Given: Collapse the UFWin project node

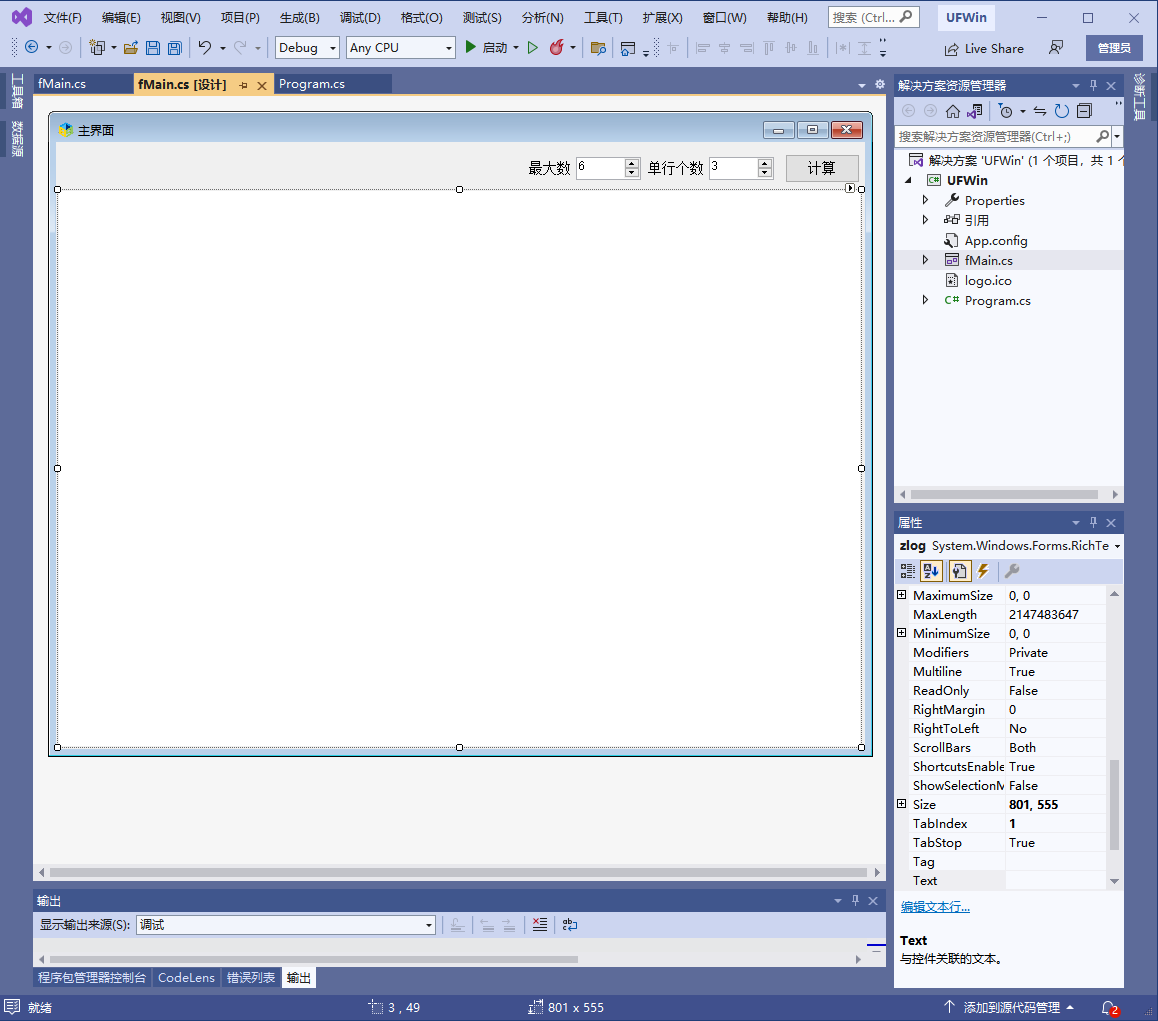Looking at the screenshot, I should pos(908,180).
